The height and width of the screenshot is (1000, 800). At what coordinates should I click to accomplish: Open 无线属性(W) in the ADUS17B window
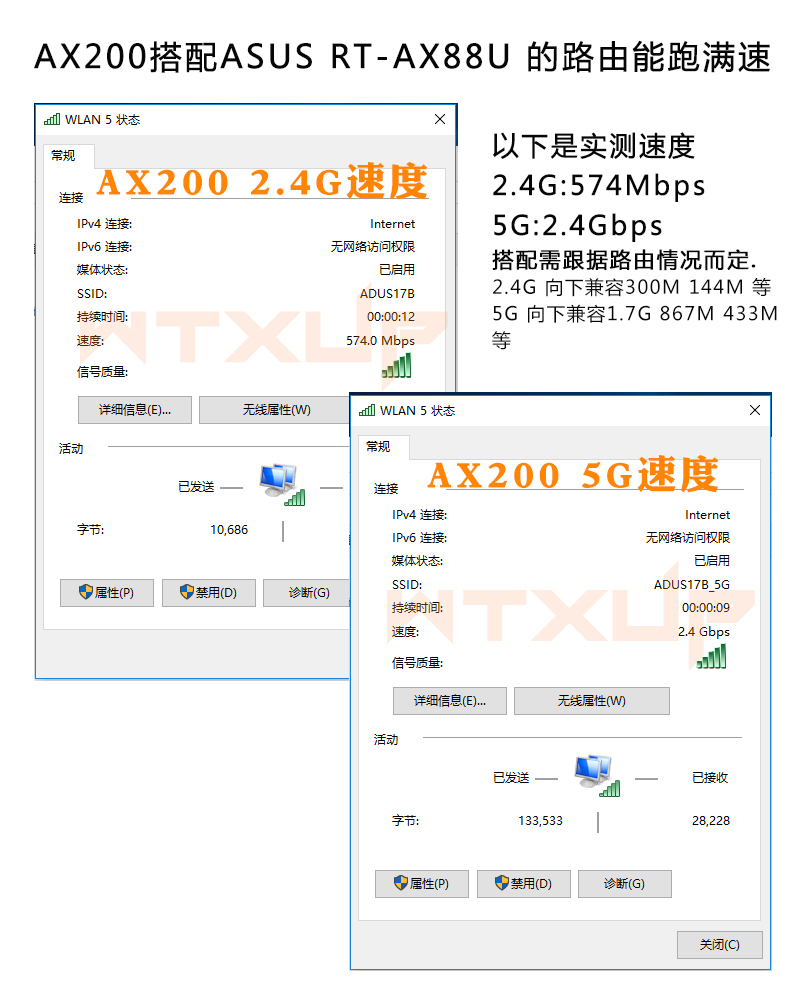(x=276, y=410)
